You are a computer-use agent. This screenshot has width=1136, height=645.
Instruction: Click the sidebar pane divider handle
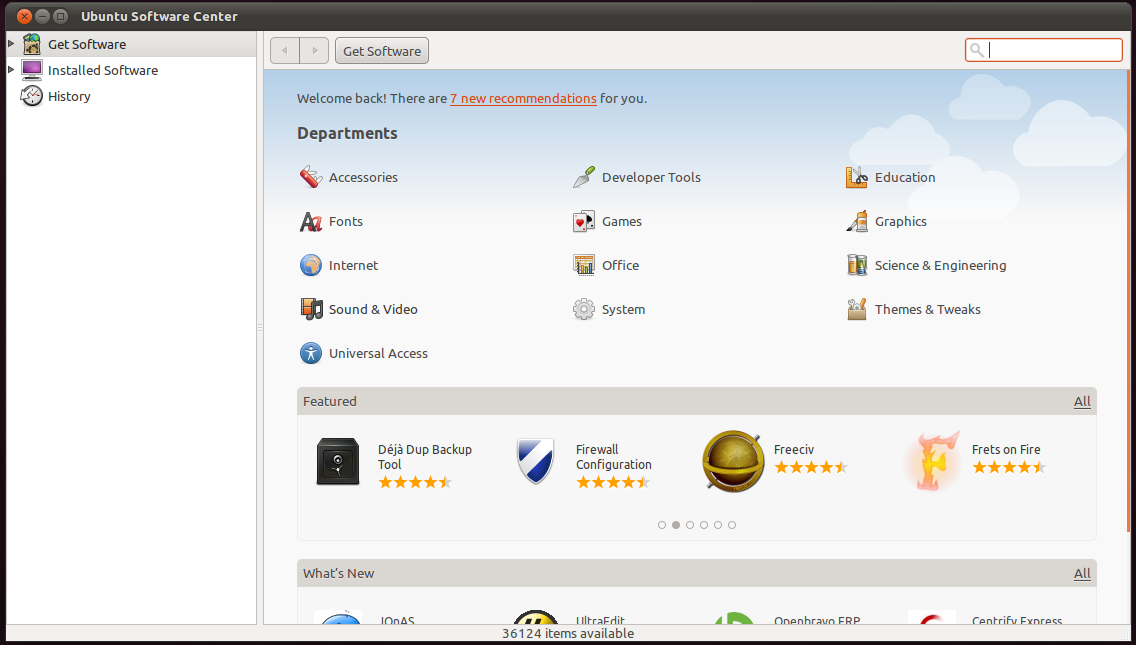point(260,328)
